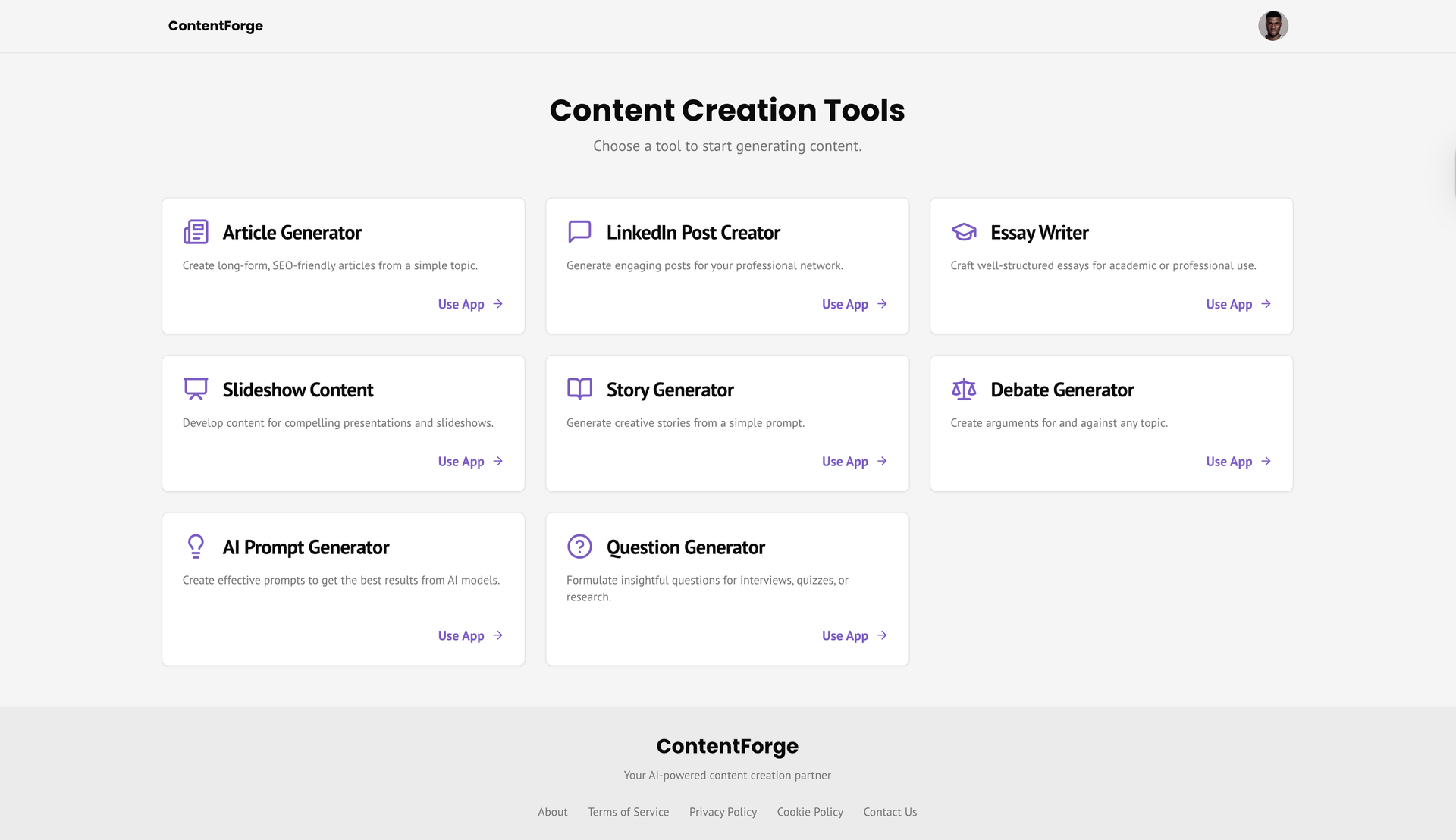Visit the Contact Us page
The height and width of the screenshot is (840, 1456).
(890, 812)
